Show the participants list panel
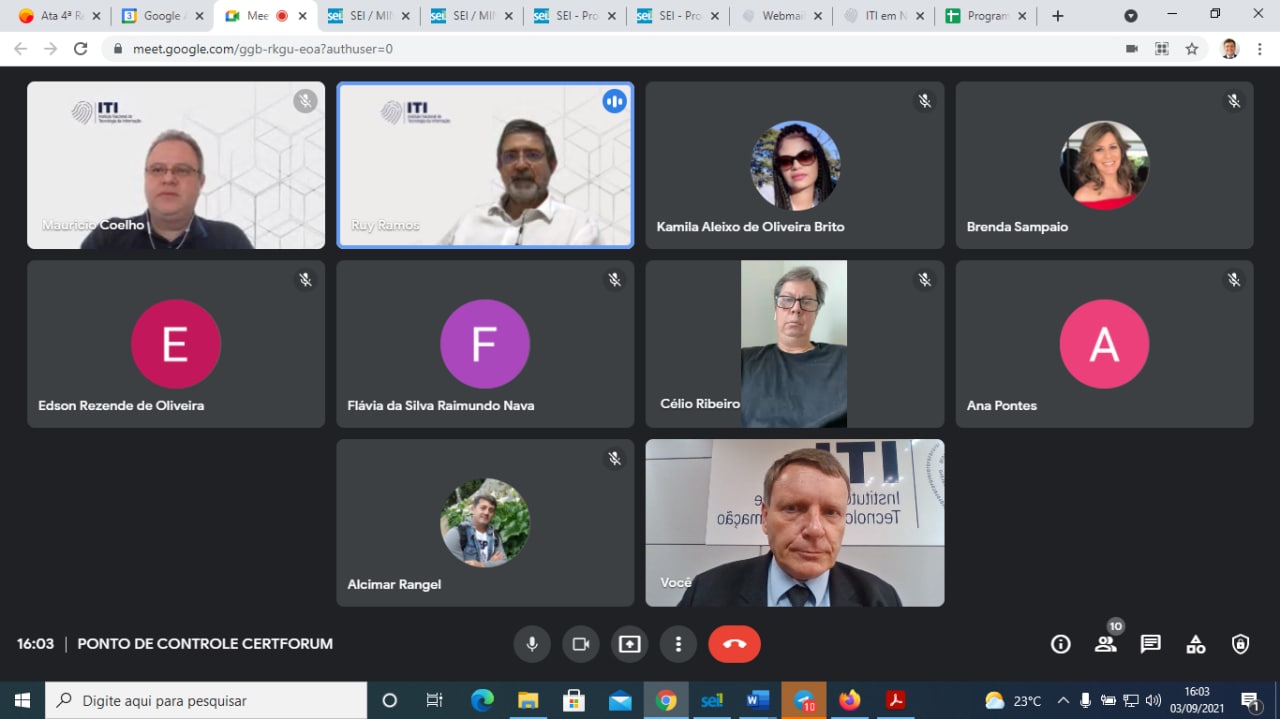 coord(1106,644)
